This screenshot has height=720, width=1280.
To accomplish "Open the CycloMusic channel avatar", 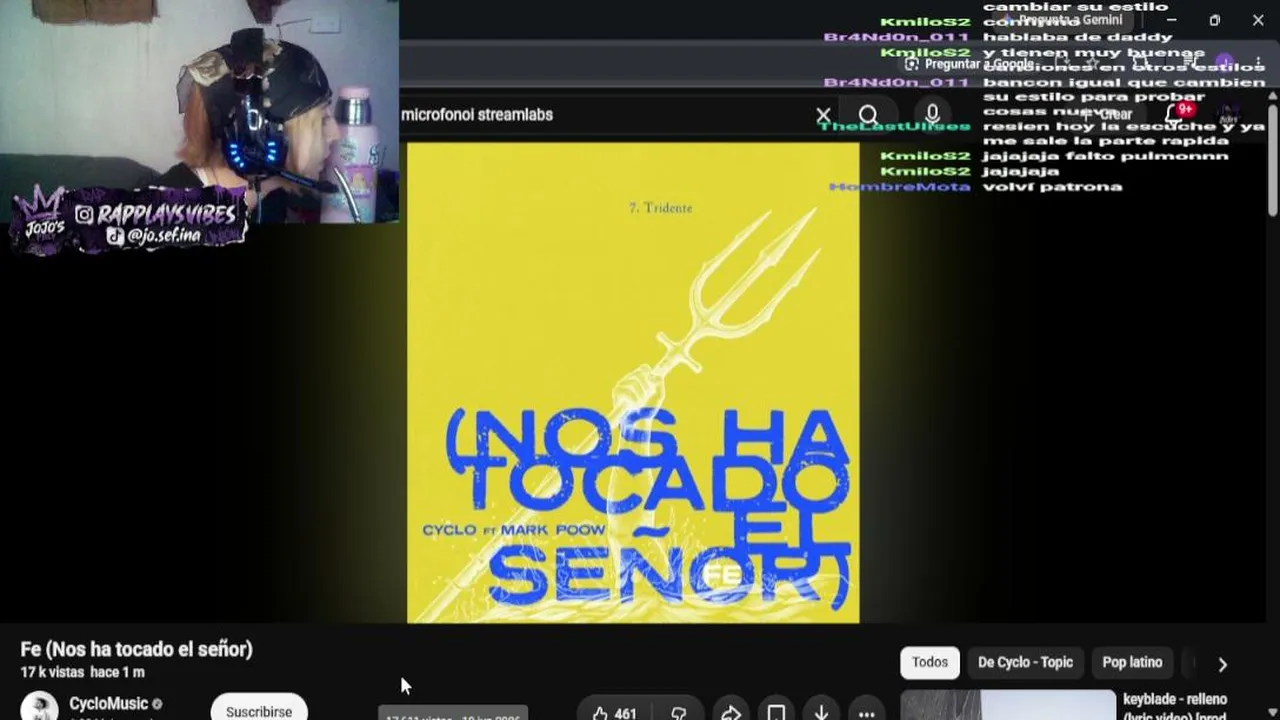I will [40, 706].
